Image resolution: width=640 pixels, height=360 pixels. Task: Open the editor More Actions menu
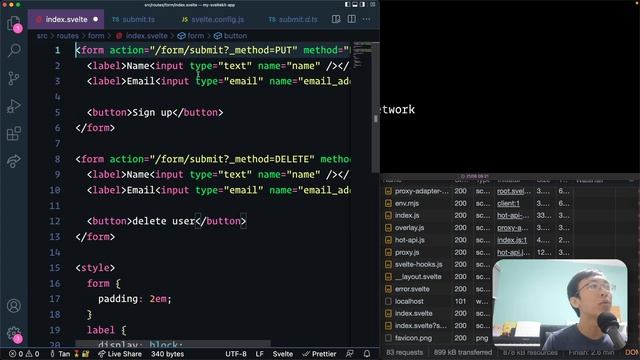[367, 19]
